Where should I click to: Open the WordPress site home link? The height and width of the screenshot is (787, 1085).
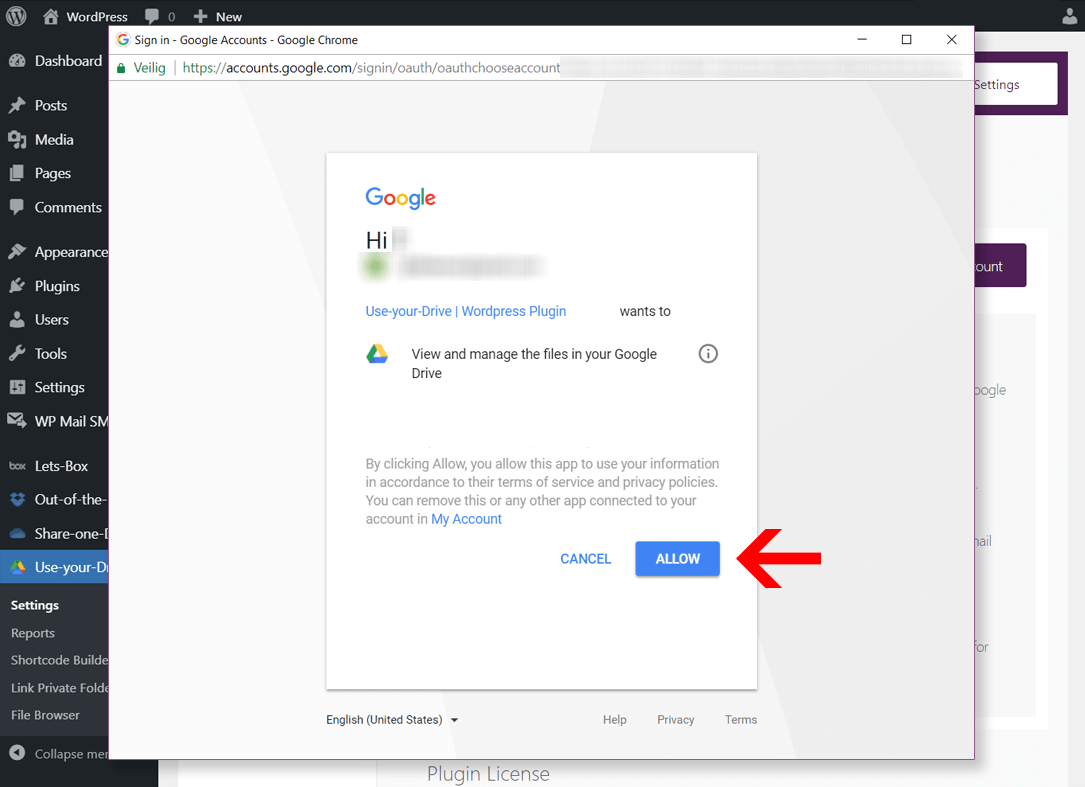point(85,17)
